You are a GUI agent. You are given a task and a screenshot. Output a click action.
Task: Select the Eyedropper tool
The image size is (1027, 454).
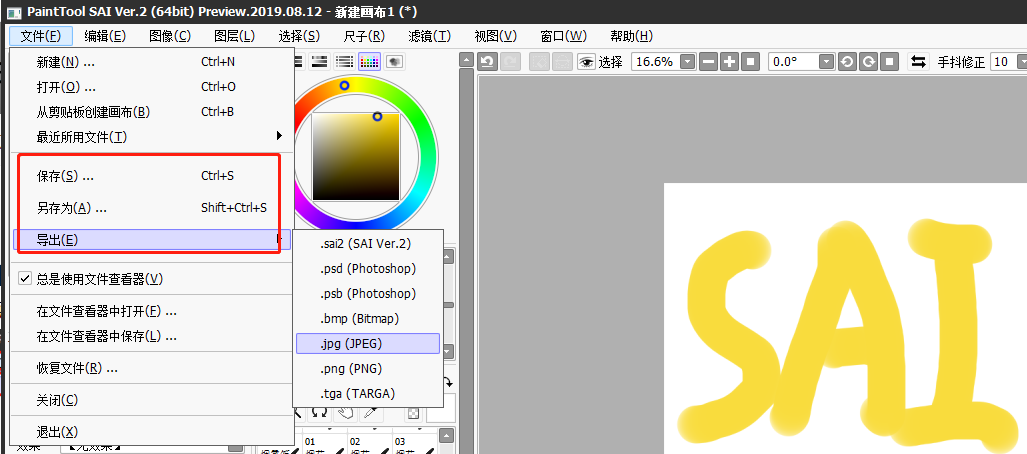tap(369, 412)
